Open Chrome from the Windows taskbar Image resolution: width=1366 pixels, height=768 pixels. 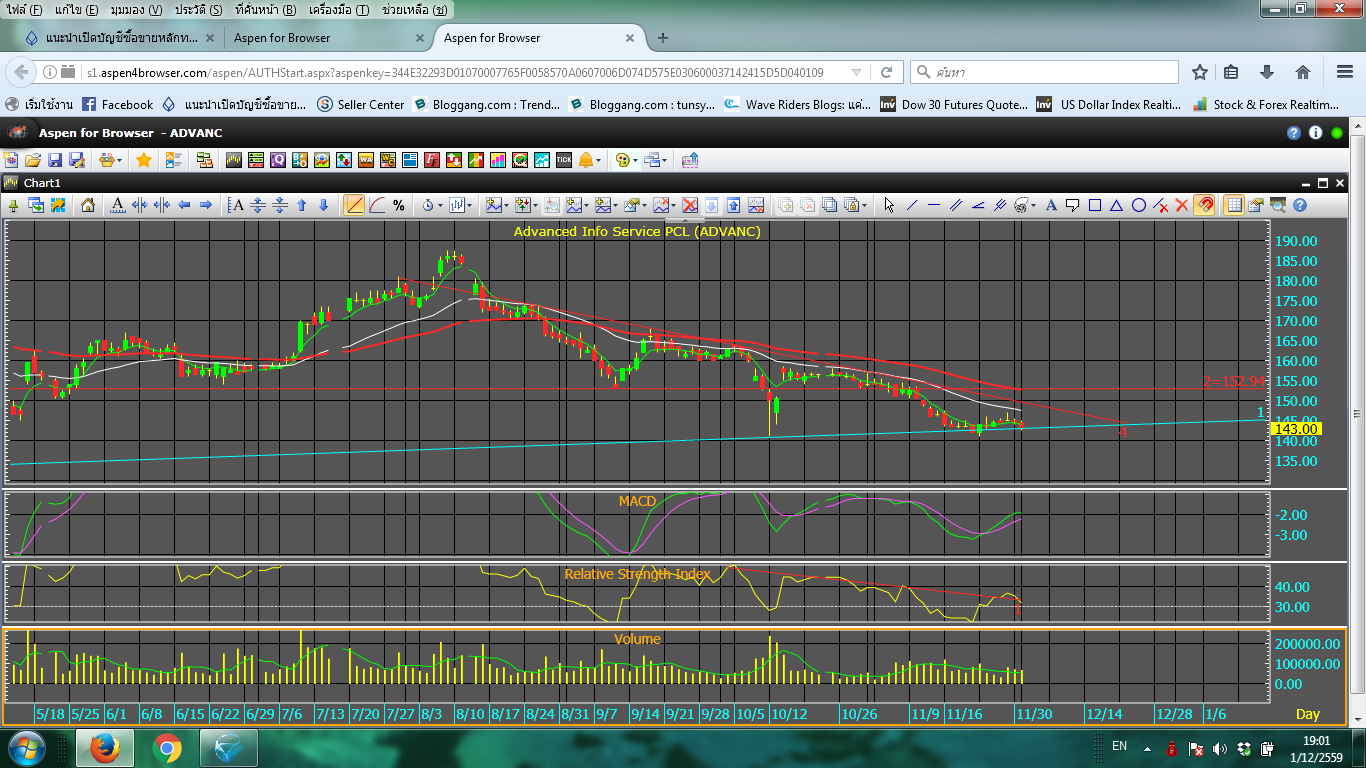pyautogui.click(x=167, y=748)
